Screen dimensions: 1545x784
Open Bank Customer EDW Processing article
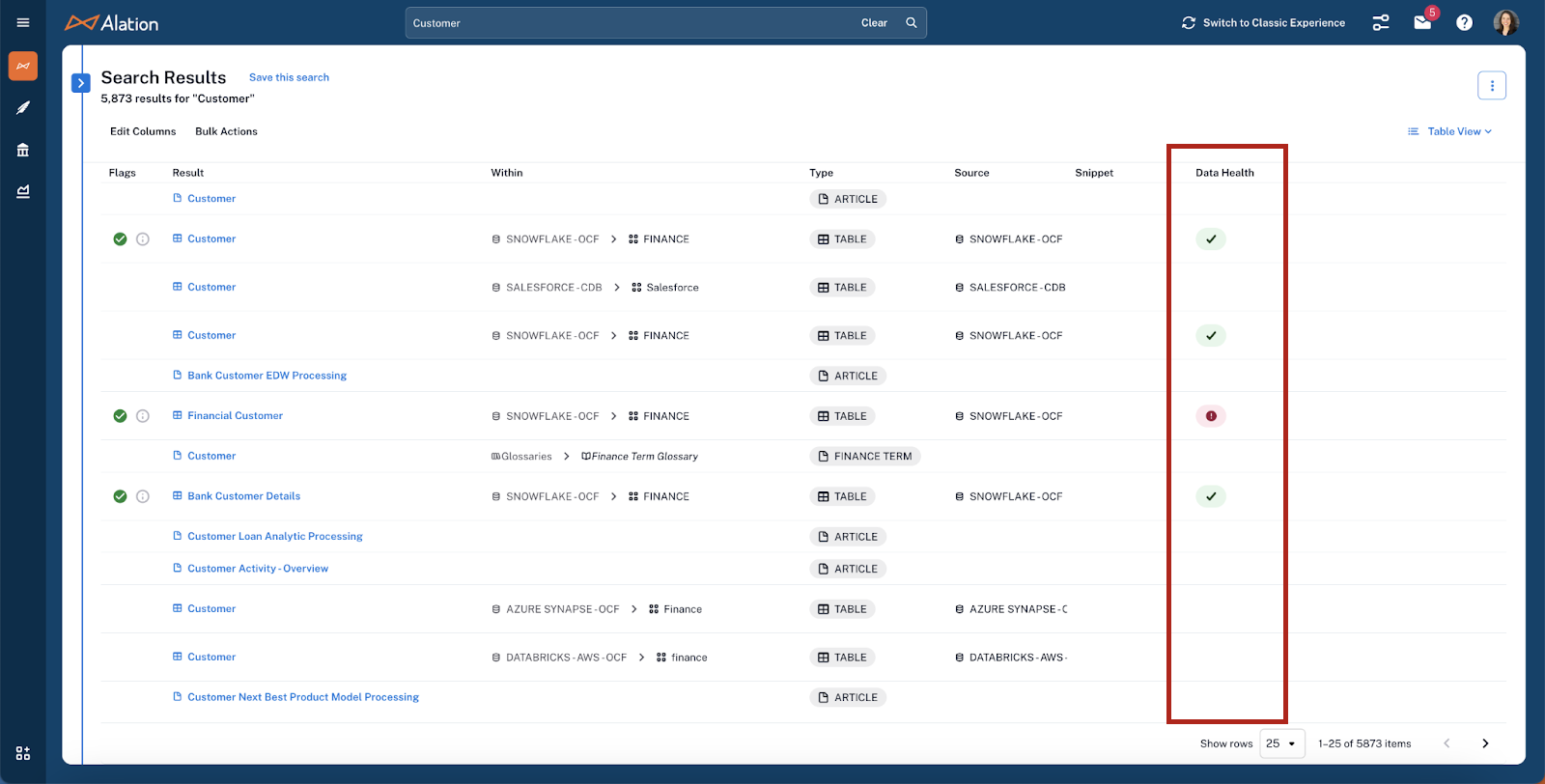pyautogui.click(x=267, y=376)
